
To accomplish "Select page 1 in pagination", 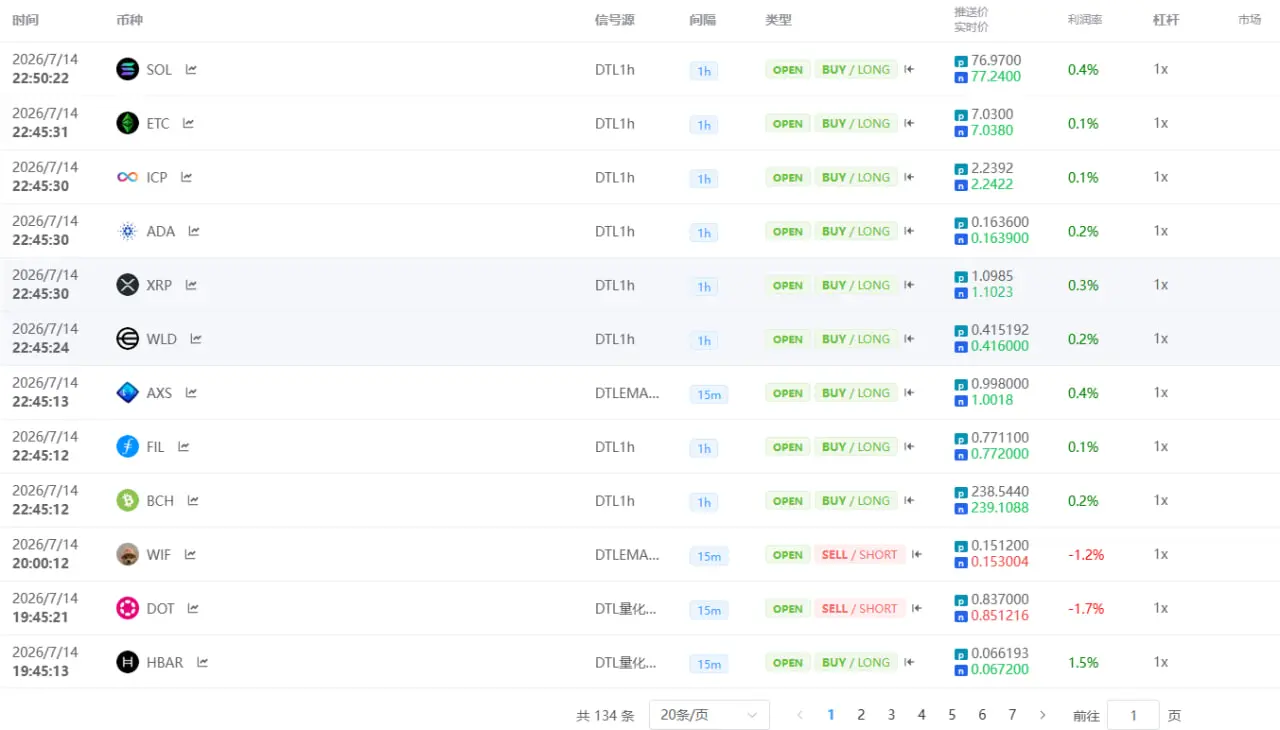I will (x=831, y=715).
